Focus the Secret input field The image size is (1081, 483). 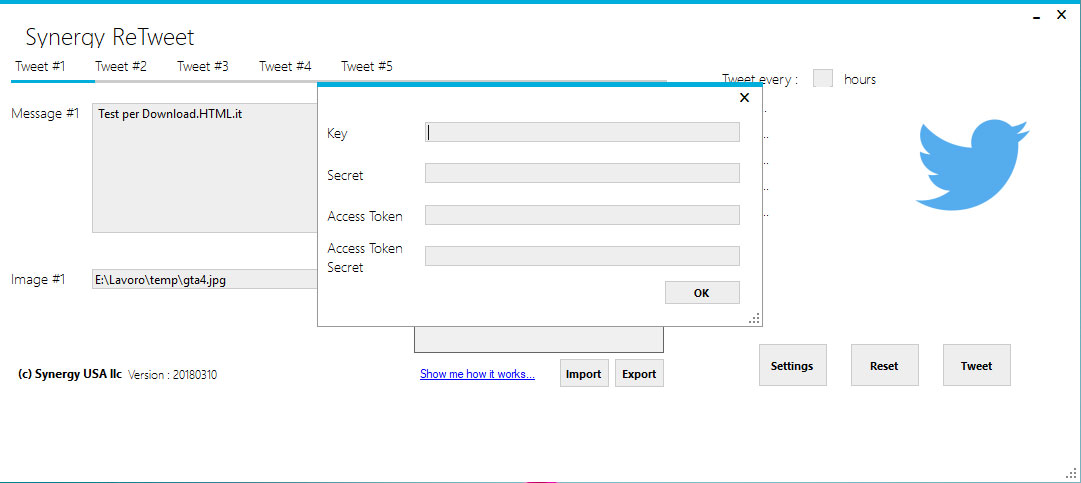582,173
